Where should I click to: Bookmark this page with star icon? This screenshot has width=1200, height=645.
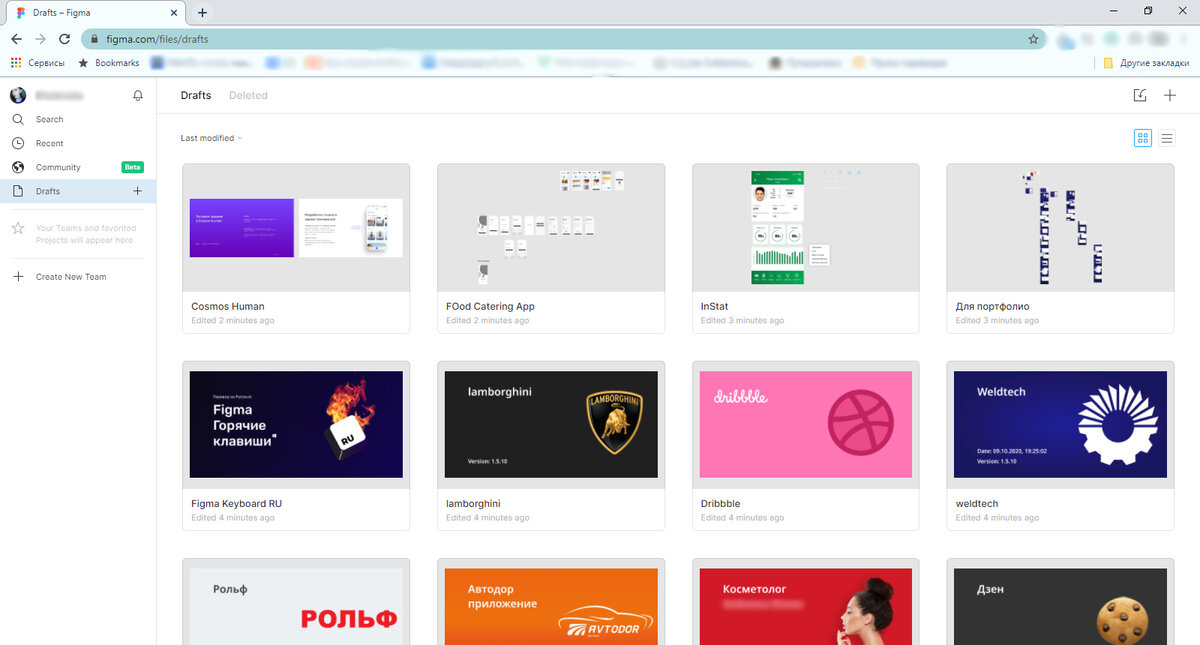(x=1033, y=39)
